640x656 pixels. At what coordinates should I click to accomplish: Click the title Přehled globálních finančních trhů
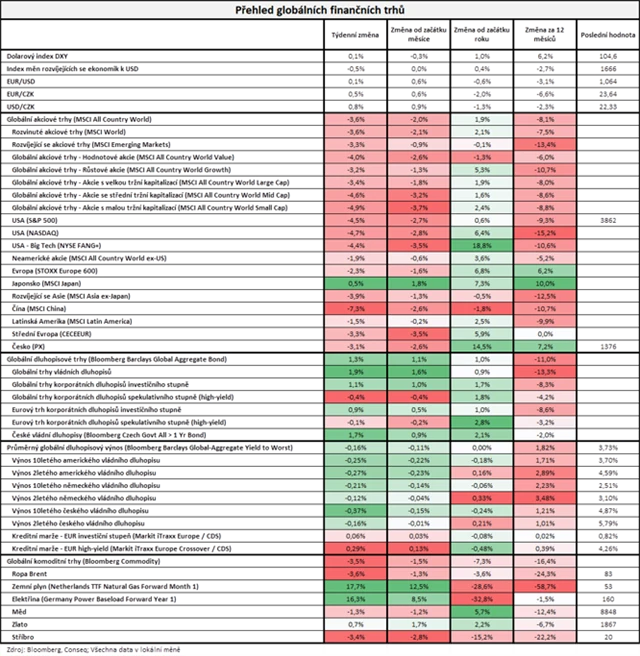coord(320,10)
